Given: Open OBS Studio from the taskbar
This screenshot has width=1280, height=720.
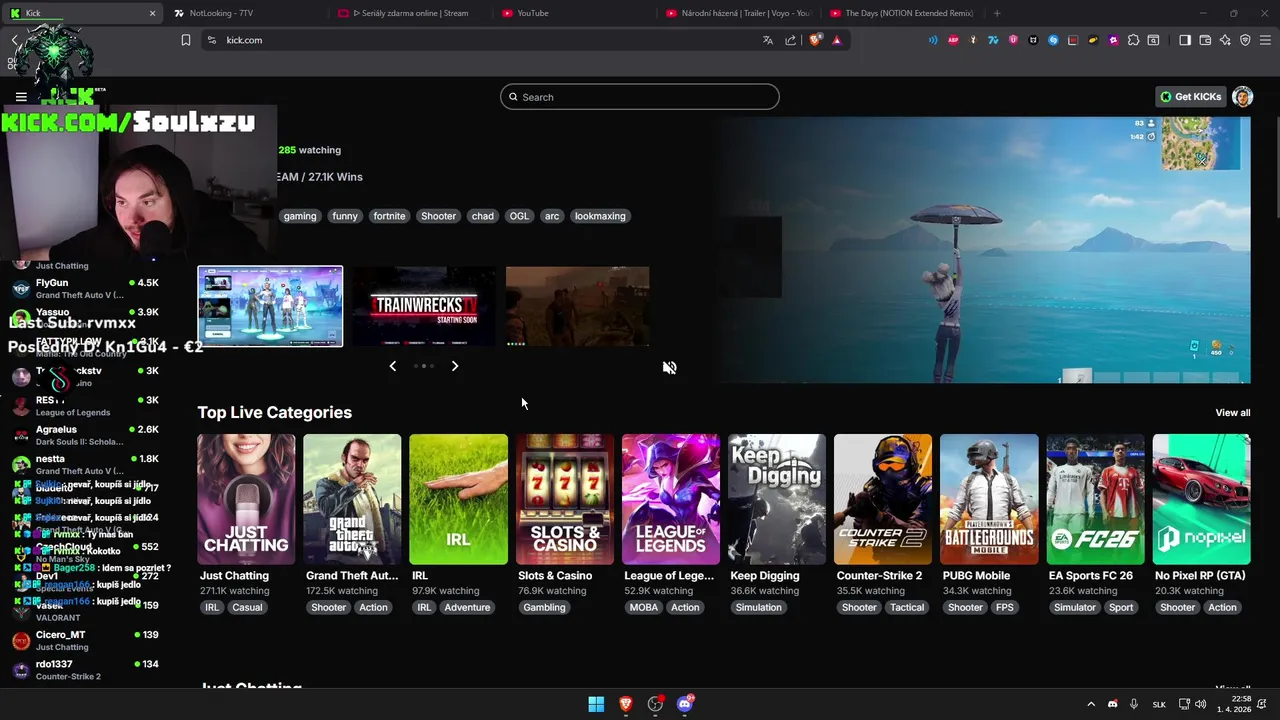Looking at the screenshot, I should coord(655,704).
